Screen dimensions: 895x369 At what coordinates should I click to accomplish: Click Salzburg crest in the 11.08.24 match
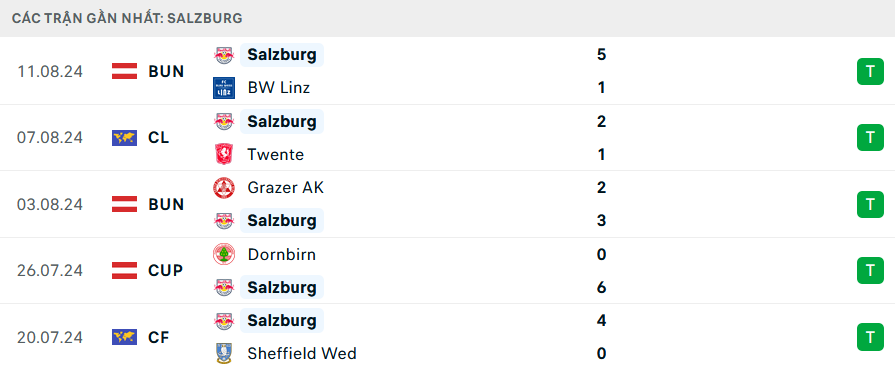224,55
